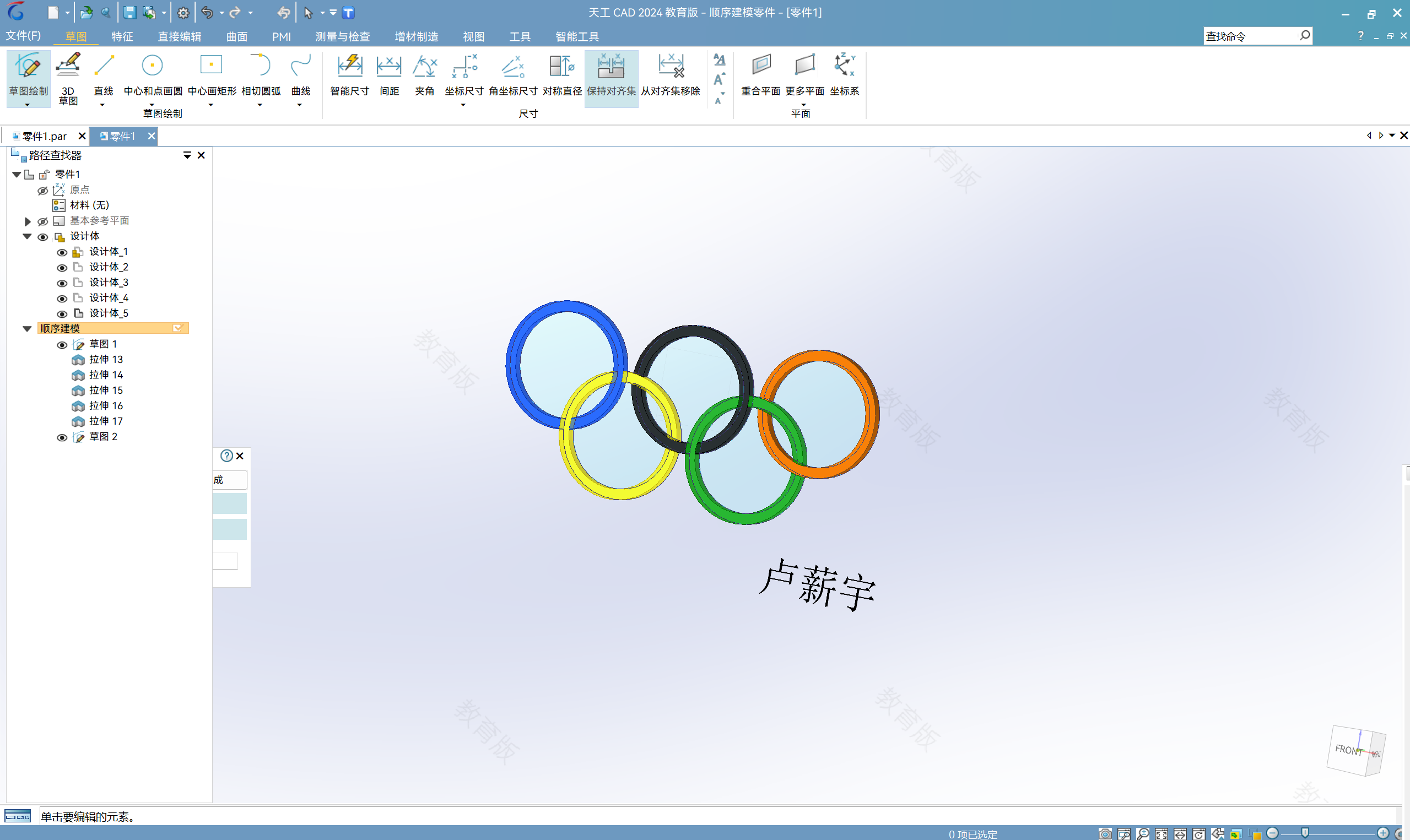Pick the 角坐标尺寸 angular coordinate tool
The height and width of the screenshot is (840, 1410).
click(x=513, y=76)
